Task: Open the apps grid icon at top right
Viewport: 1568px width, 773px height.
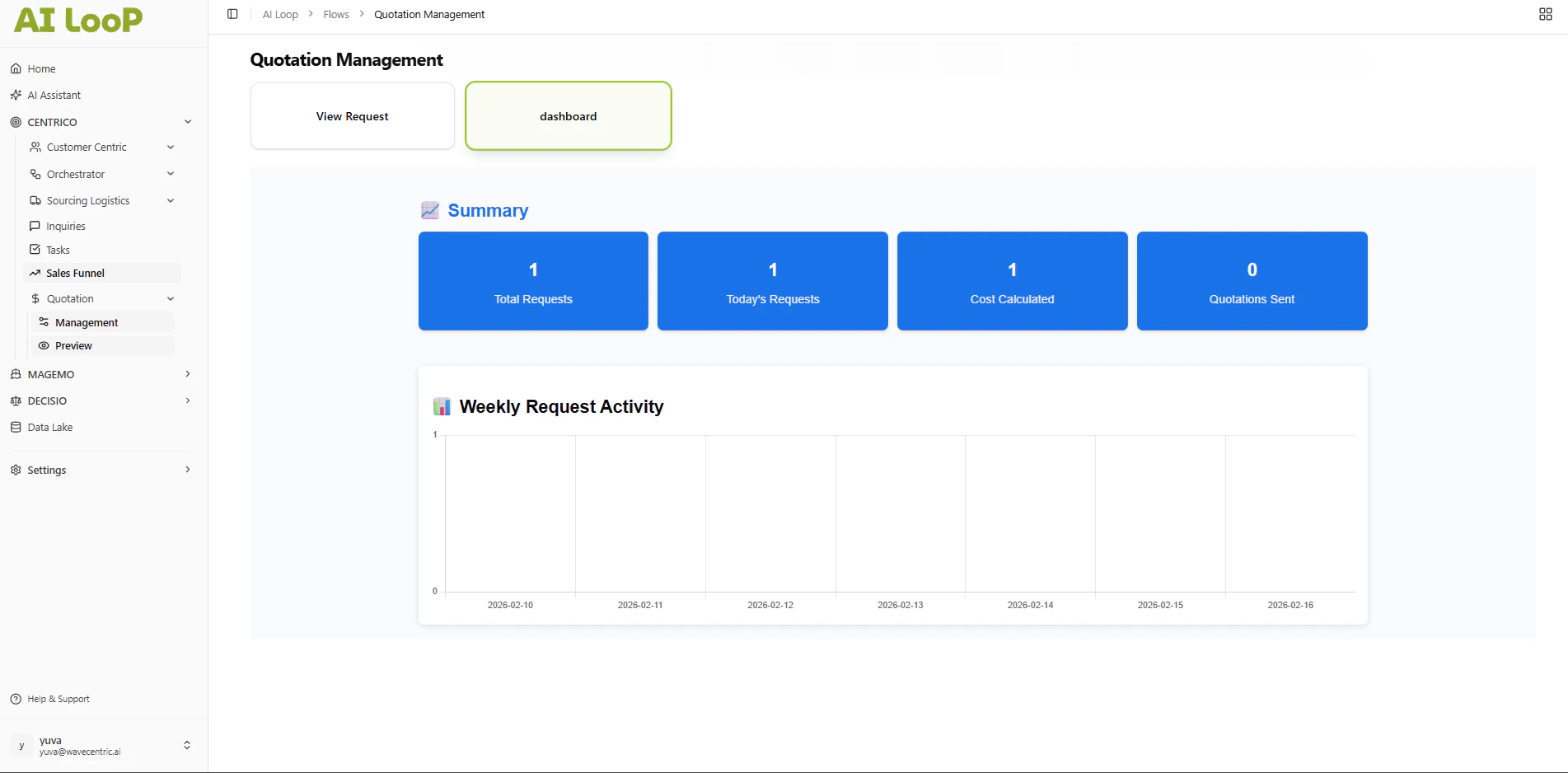Action: coord(1546,14)
